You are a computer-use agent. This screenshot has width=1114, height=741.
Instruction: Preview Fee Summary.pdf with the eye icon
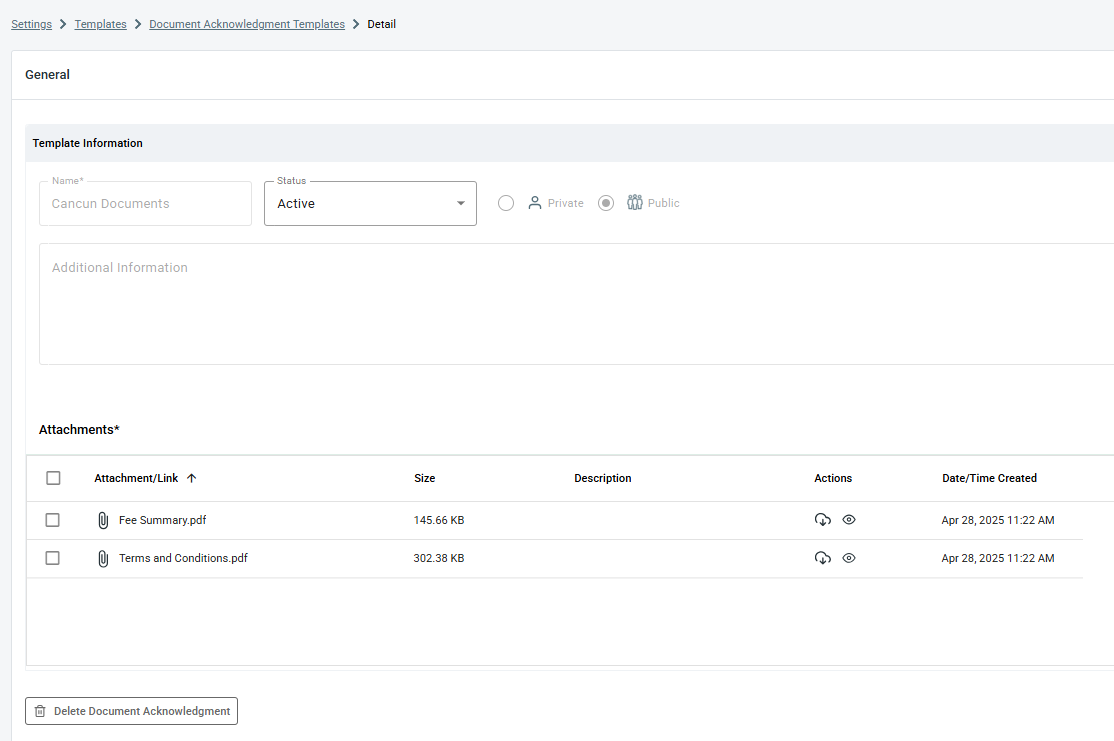(849, 520)
